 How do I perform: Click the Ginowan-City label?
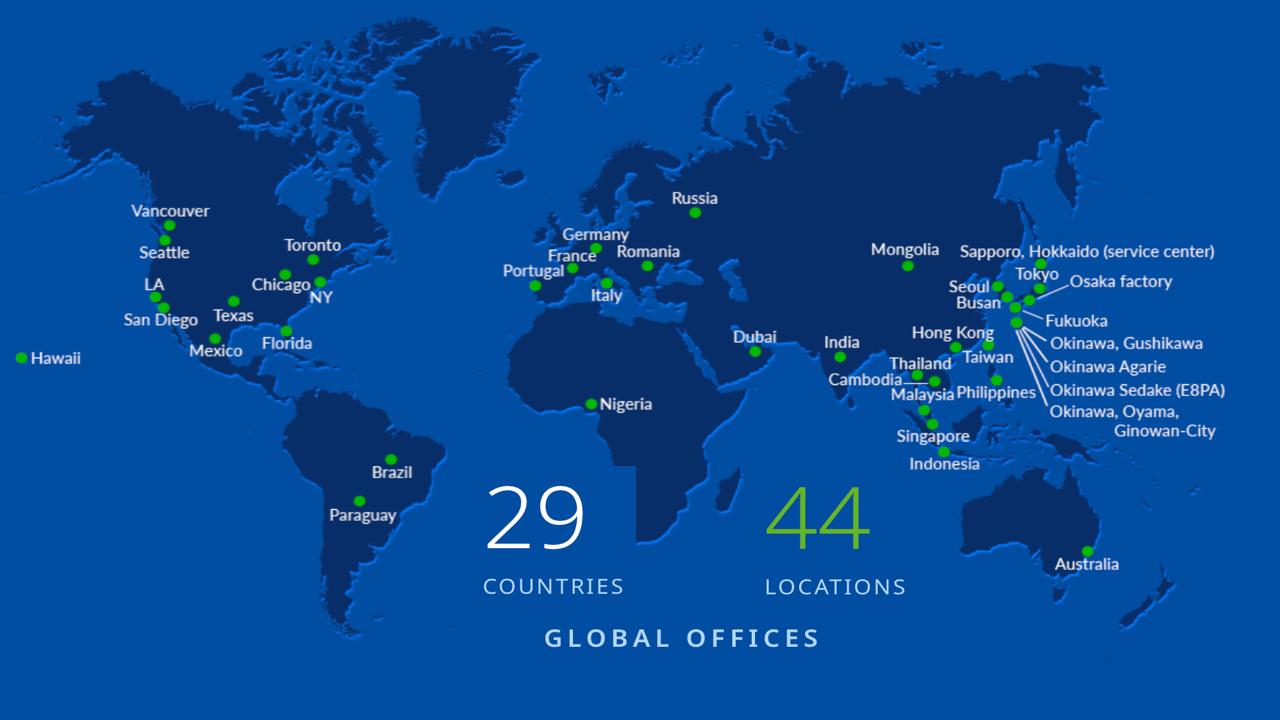pyautogui.click(x=1165, y=431)
